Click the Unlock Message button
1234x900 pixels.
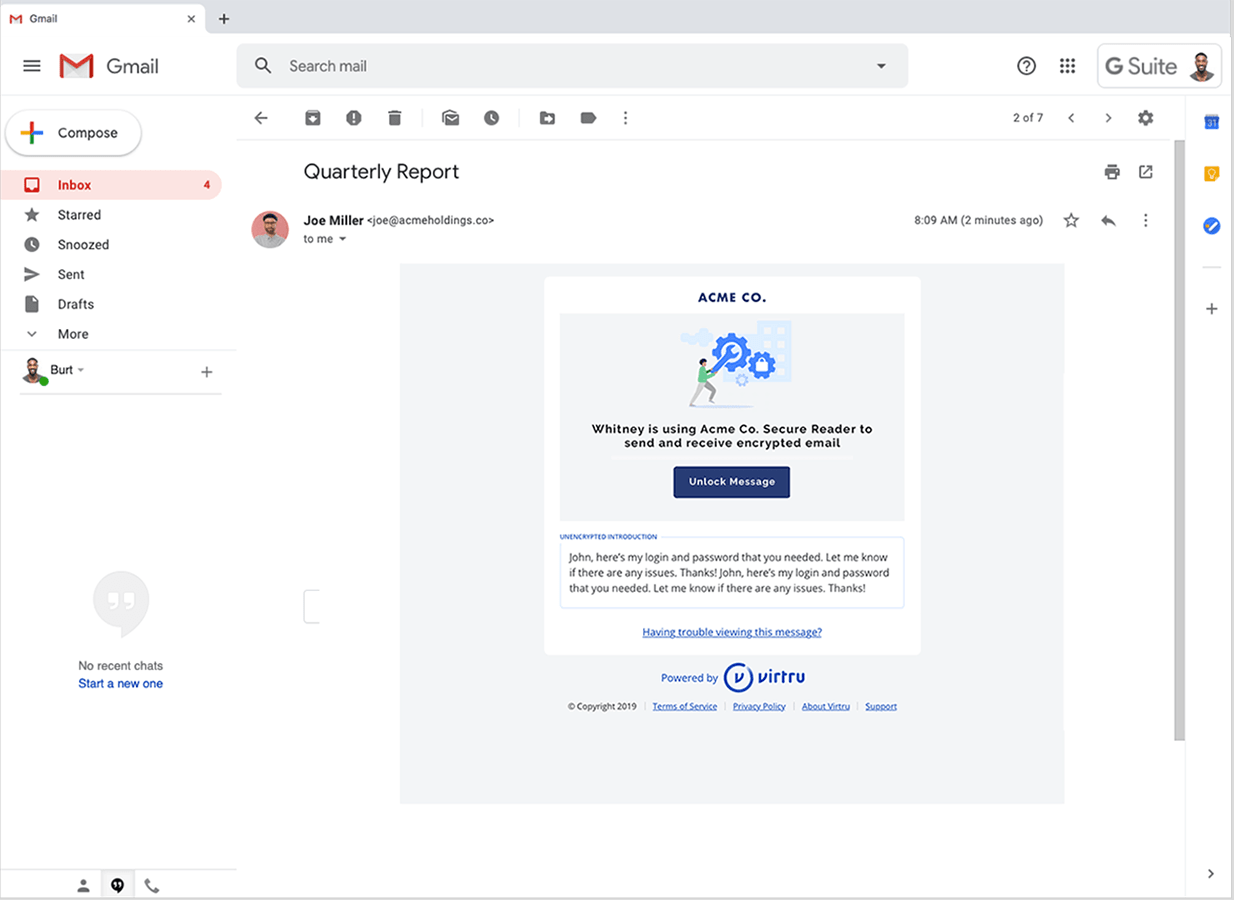732,482
